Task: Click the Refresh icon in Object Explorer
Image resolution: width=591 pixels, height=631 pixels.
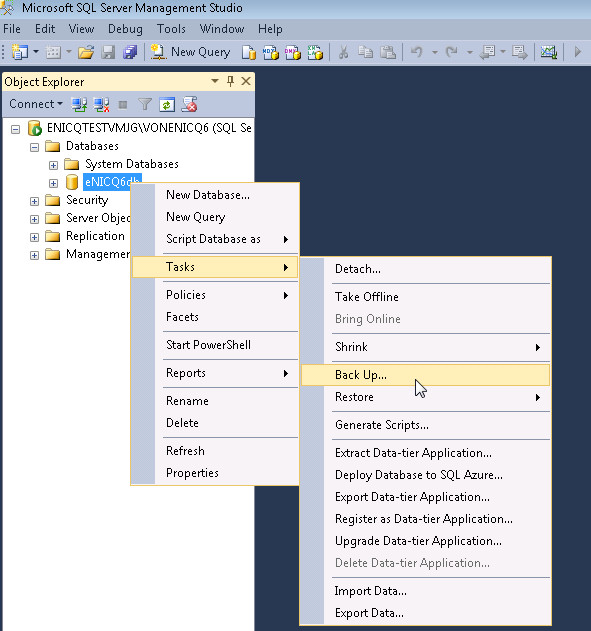Action: [x=167, y=105]
